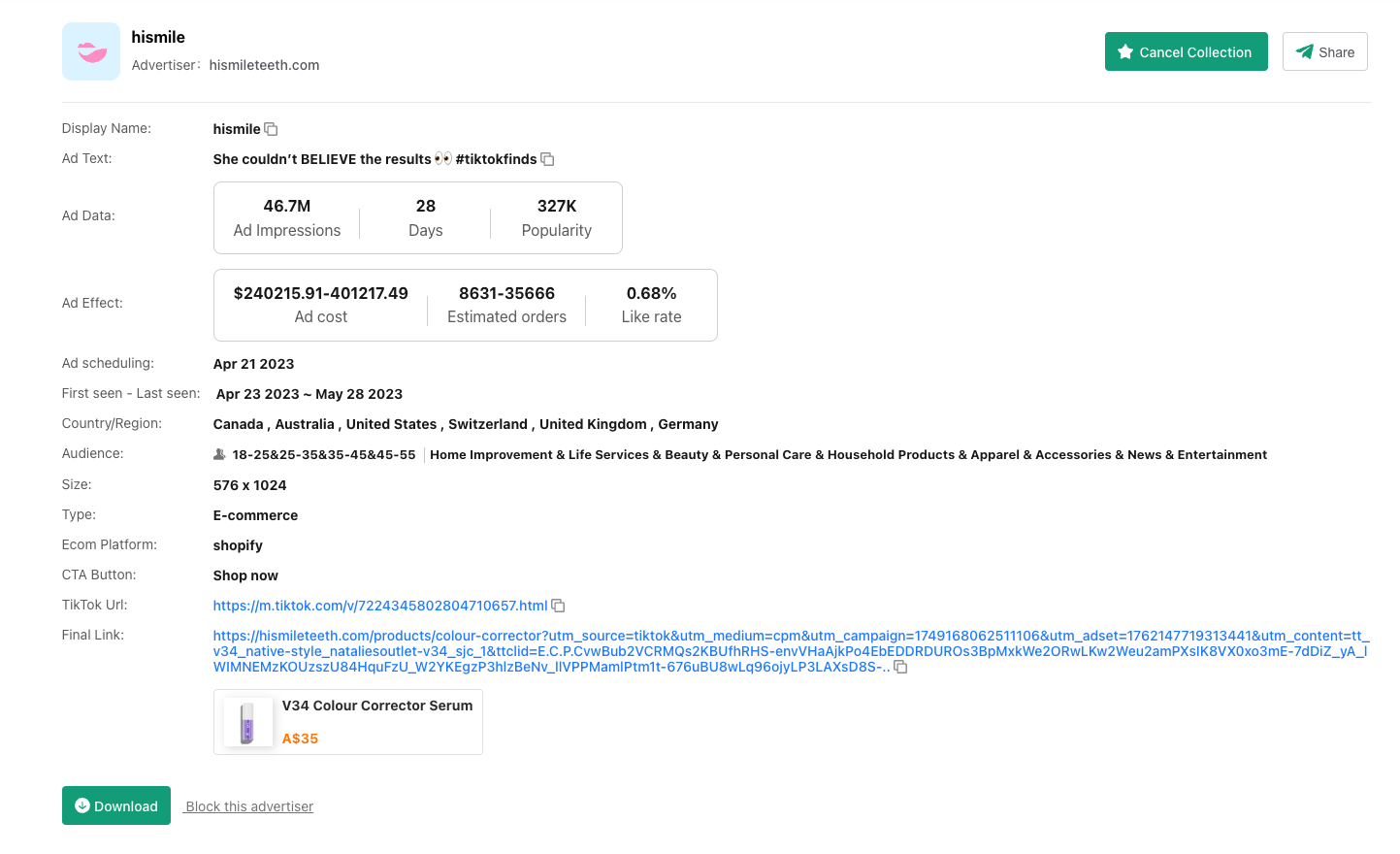Download the ad creative

click(x=116, y=805)
